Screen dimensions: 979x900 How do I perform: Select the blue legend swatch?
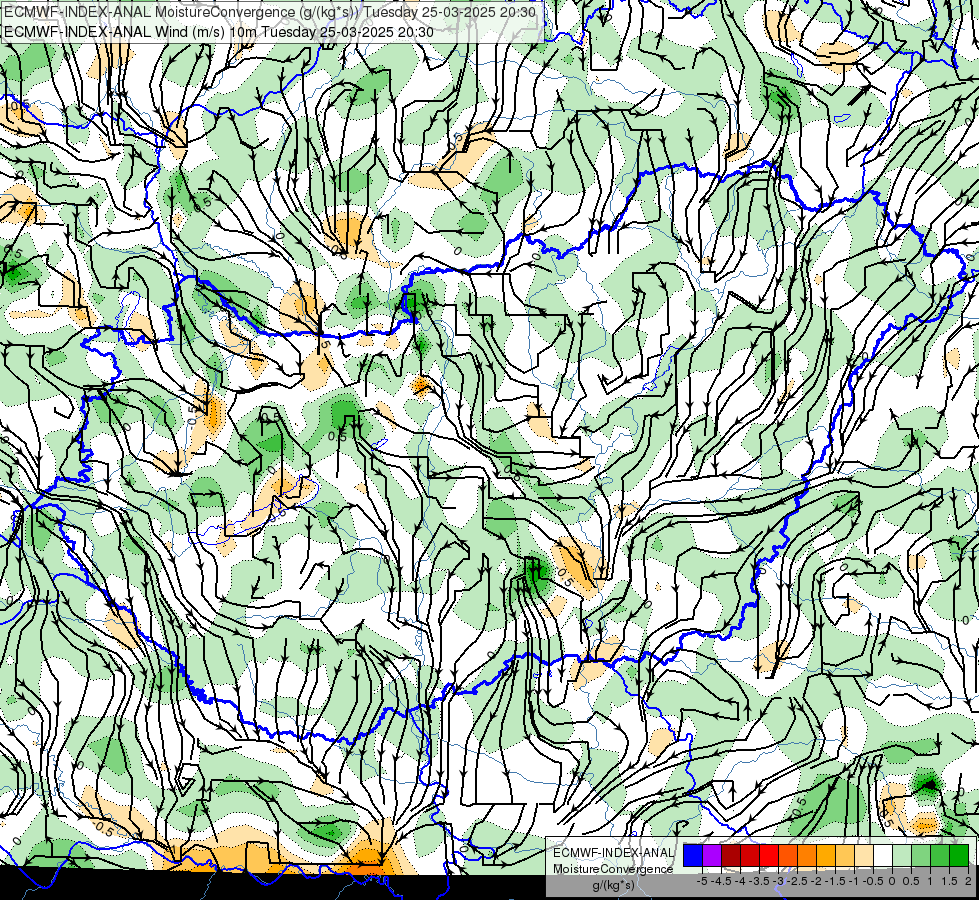(693, 856)
